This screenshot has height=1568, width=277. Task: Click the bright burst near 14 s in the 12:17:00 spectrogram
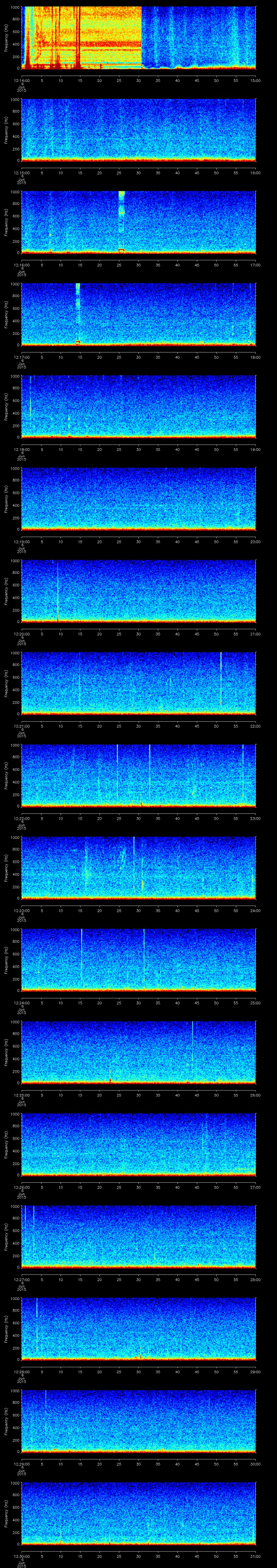[78, 314]
